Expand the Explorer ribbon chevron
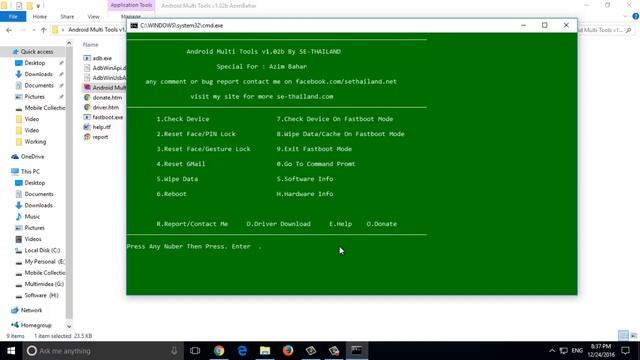The image size is (640, 360). click(x=626, y=16)
